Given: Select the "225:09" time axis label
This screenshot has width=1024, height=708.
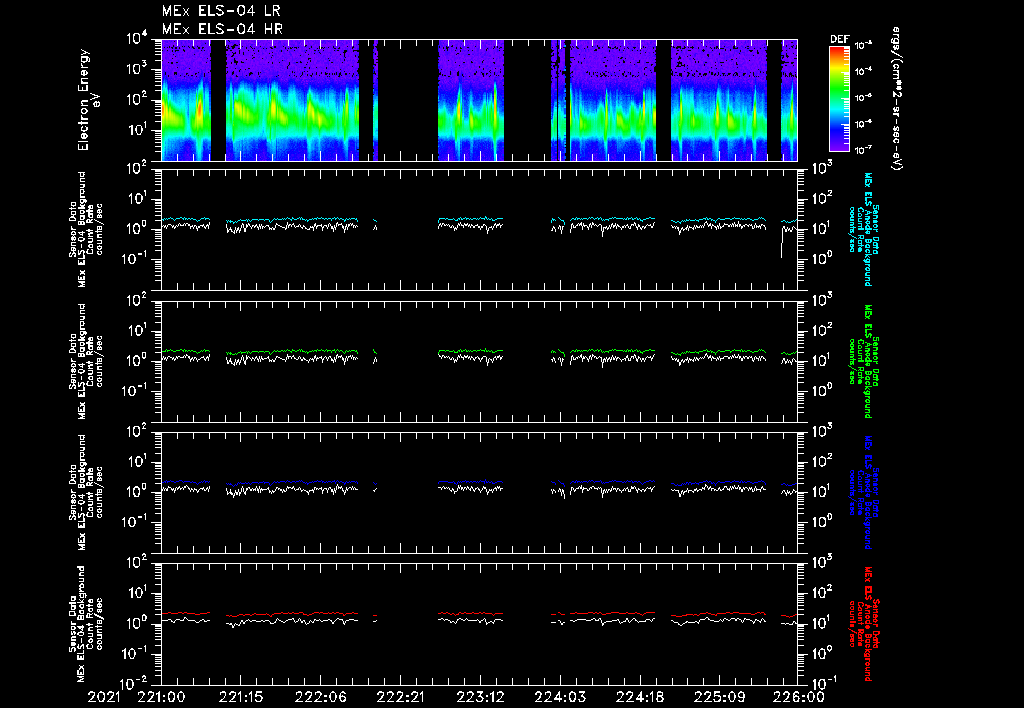Looking at the screenshot, I should [719, 698].
